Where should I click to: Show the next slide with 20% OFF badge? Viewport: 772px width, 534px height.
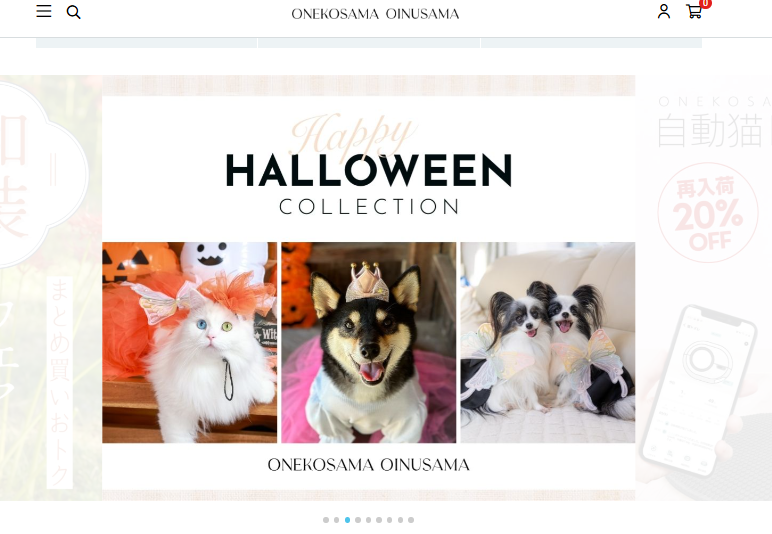point(704,288)
